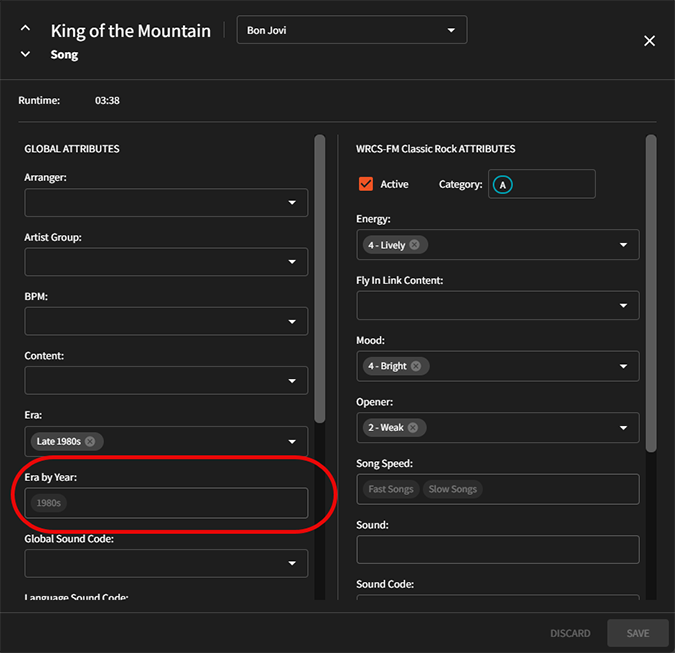Click the category A circle icon
Image resolution: width=675 pixels, height=653 pixels.
point(502,185)
